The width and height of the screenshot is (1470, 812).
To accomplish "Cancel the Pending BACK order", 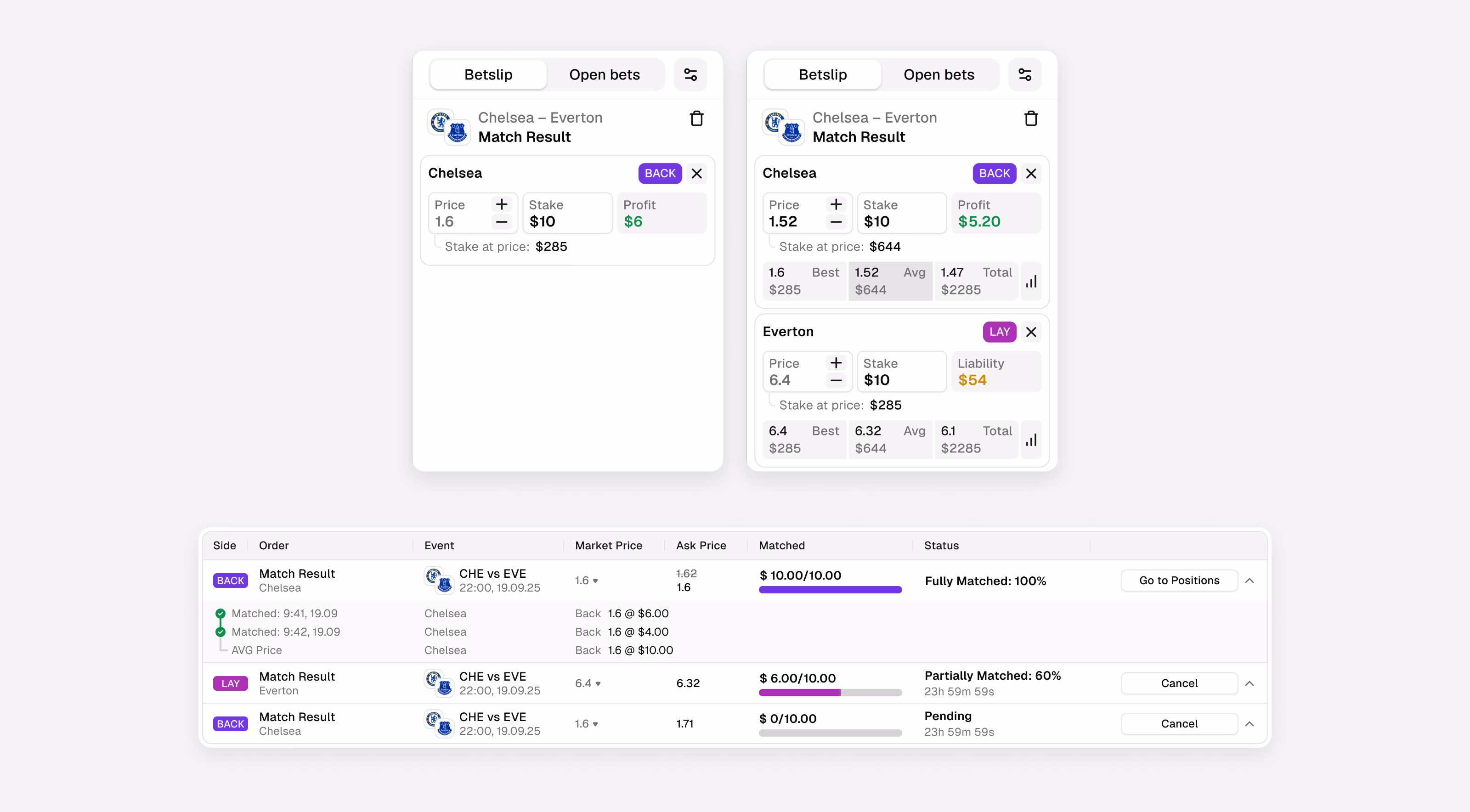I will (1179, 724).
